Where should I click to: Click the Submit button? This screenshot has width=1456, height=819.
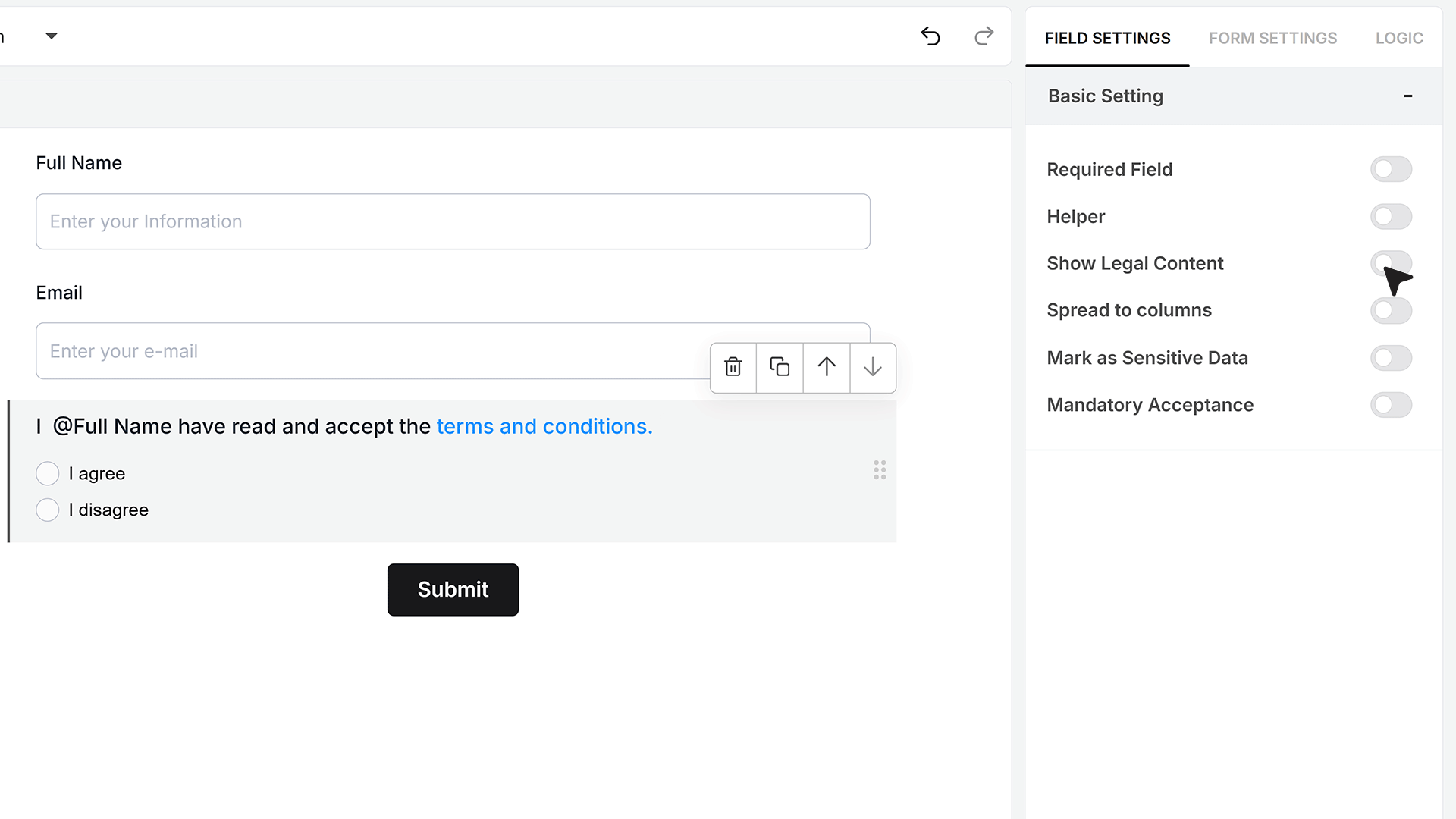(x=453, y=589)
